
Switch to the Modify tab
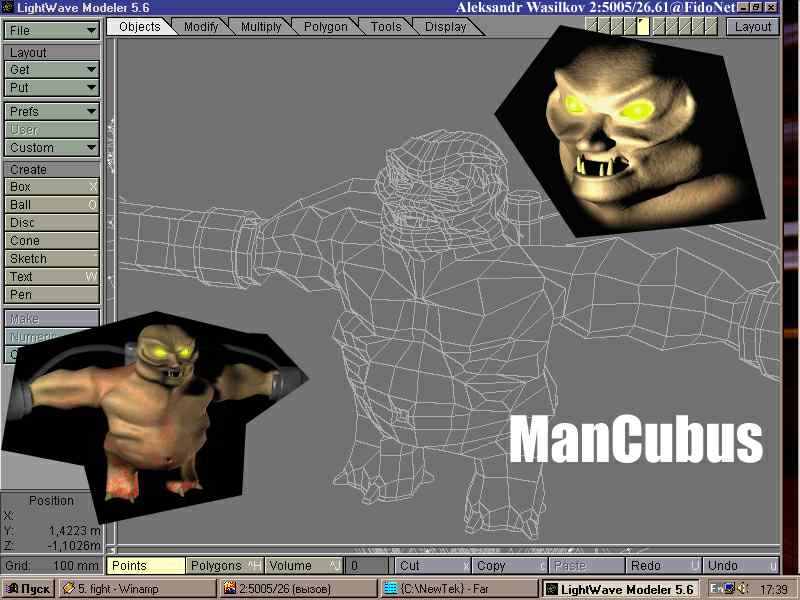point(201,27)
